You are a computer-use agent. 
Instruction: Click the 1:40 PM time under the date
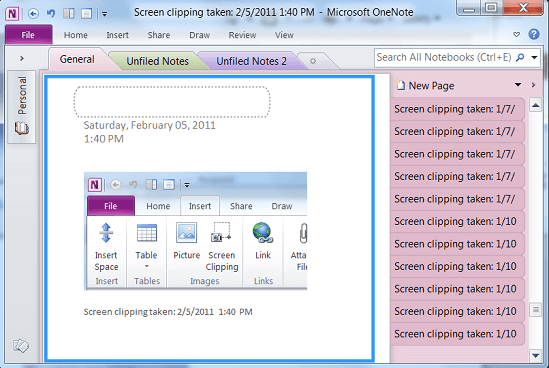[104, 139]
